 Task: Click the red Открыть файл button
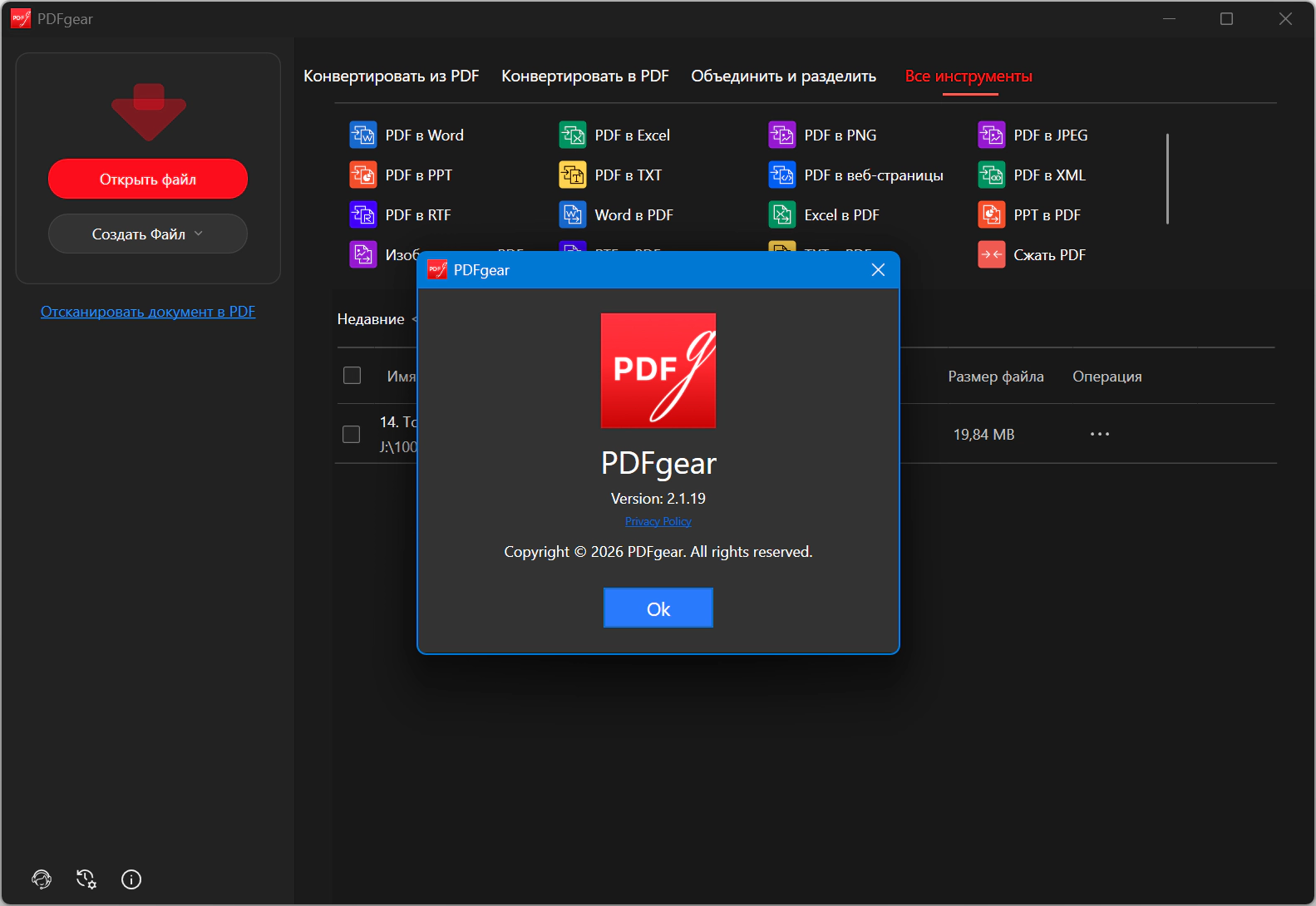point(148,179)
